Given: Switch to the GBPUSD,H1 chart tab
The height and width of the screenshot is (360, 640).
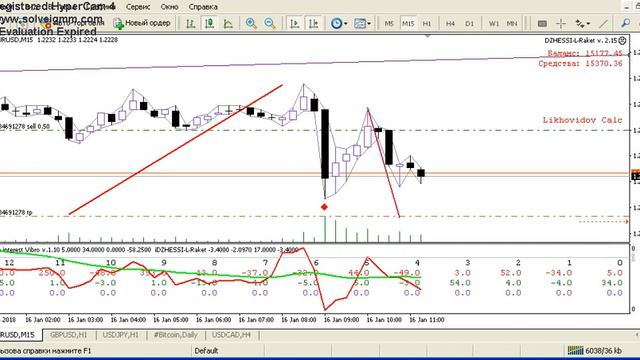Looking at the screenshot, I should pyautogui.click(x=69, y=335).
